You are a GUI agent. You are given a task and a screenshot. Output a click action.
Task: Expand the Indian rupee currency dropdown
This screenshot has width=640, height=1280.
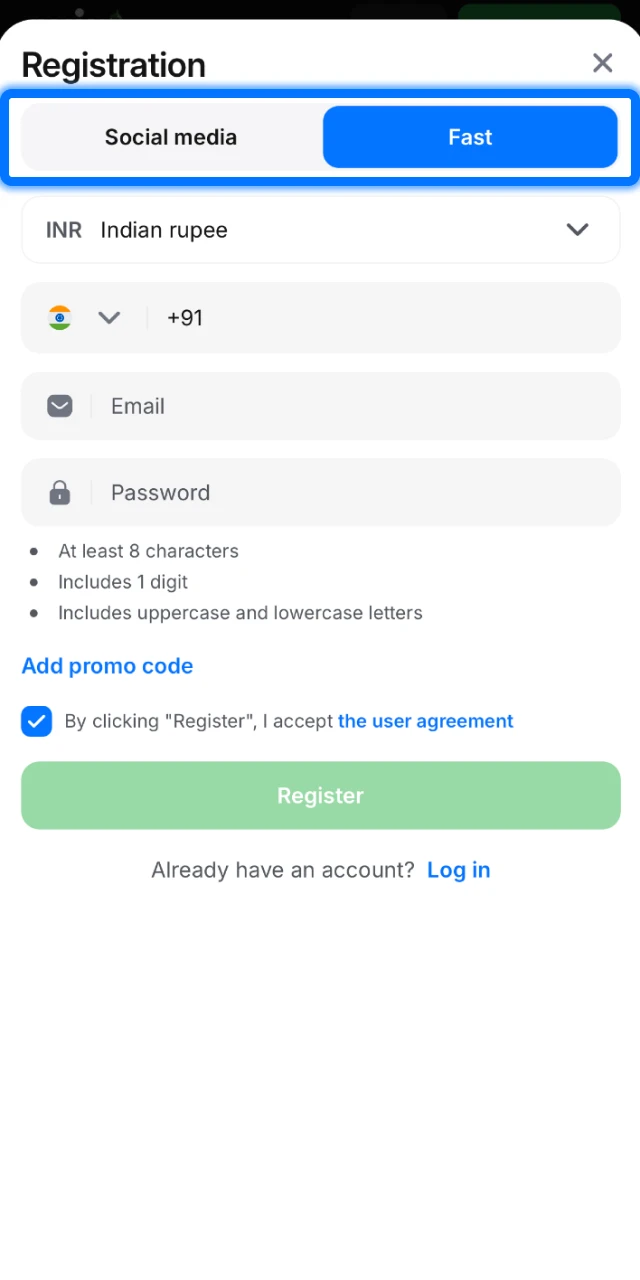[578, 229]
